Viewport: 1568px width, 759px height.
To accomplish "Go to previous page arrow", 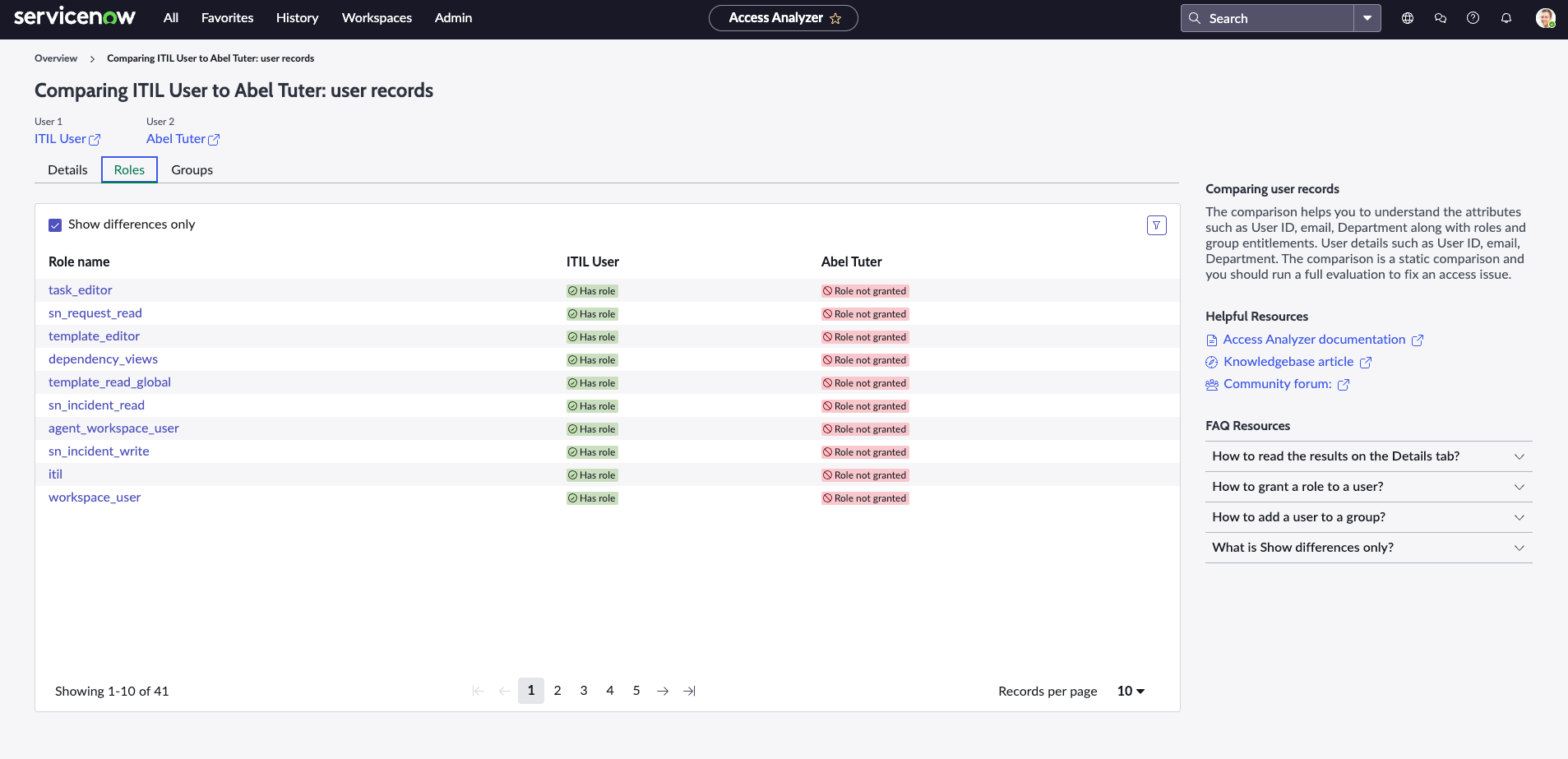I will point(505,691).
